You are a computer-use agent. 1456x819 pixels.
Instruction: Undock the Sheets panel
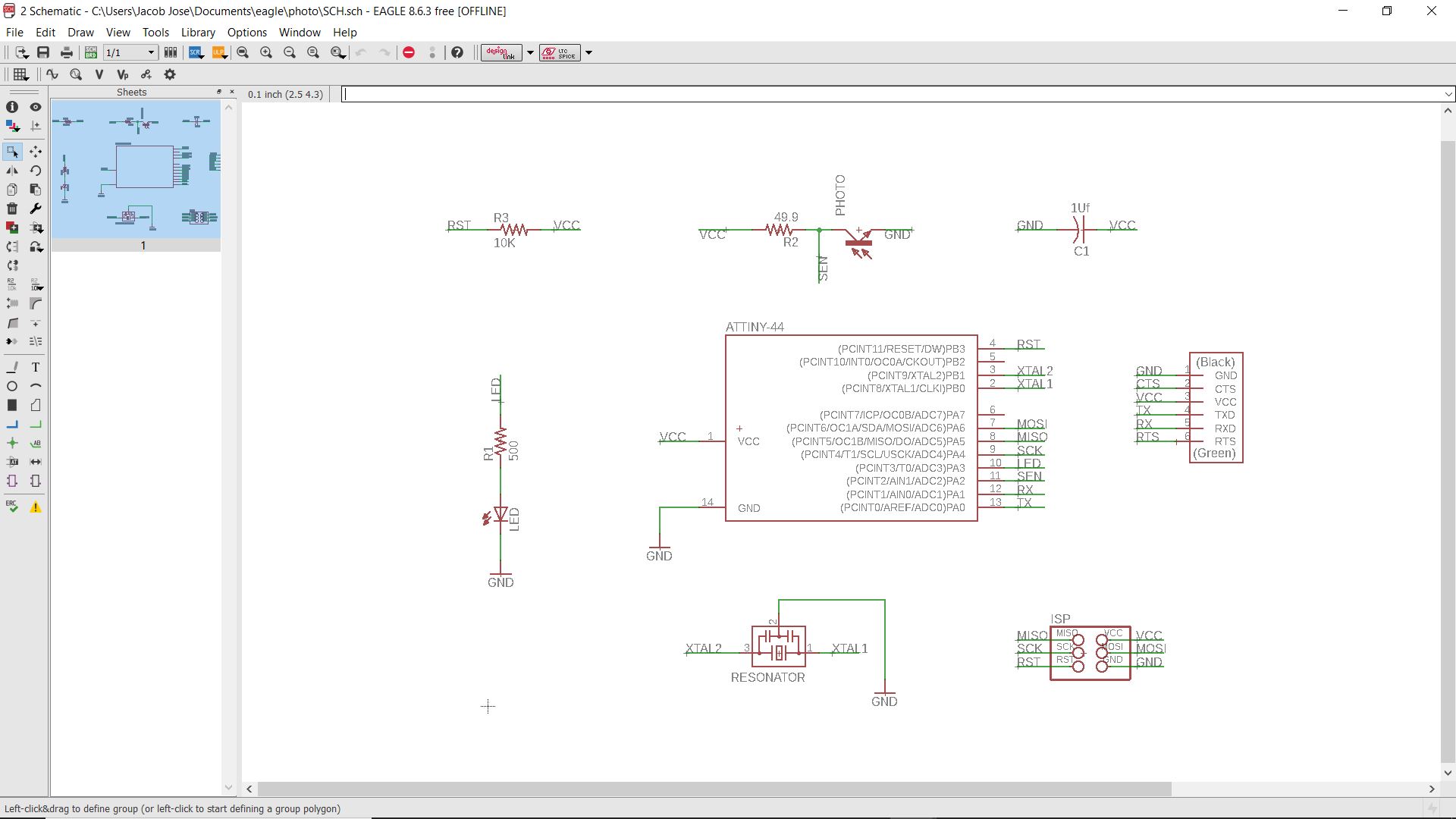[x=219, y=92]
